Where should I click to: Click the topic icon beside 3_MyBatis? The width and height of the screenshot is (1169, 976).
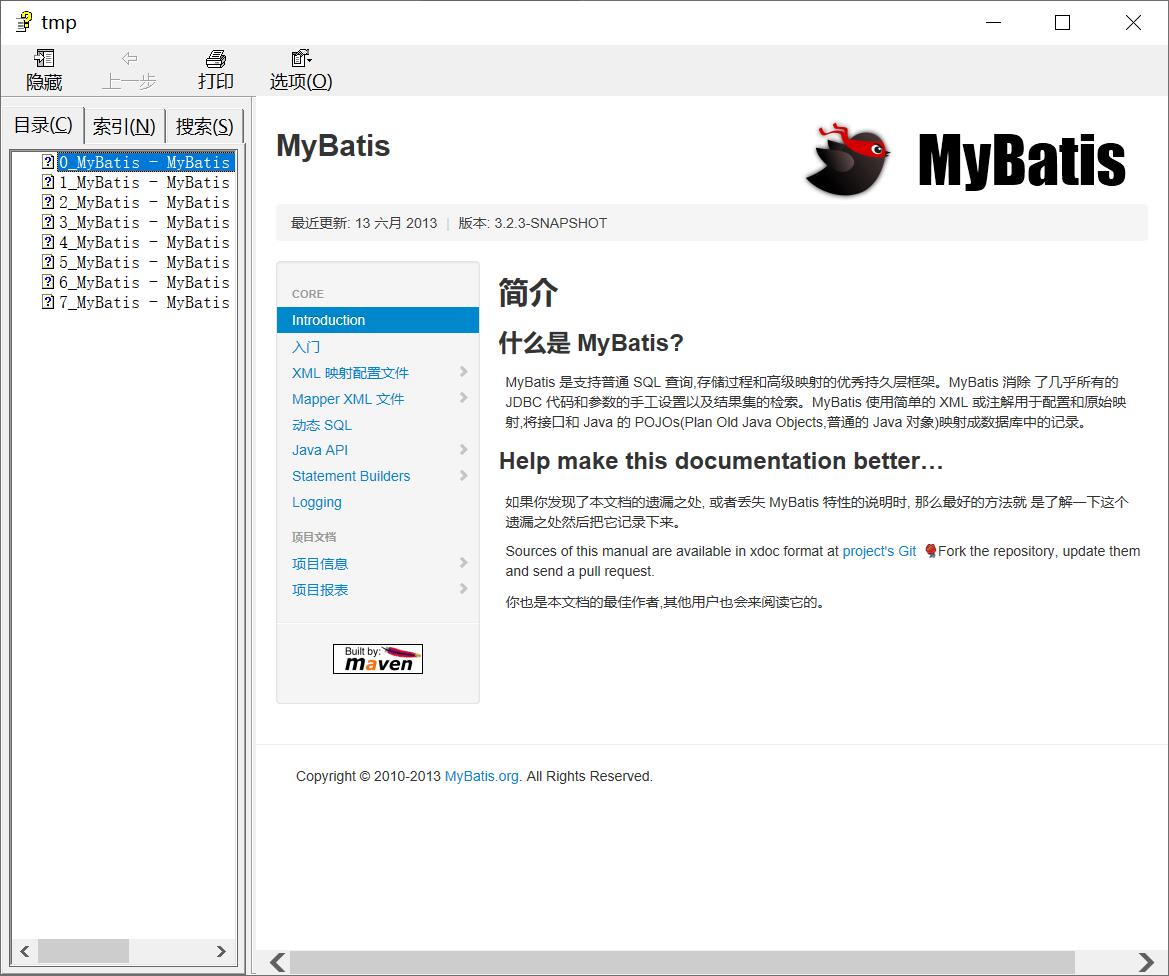[x=48, y=221]
